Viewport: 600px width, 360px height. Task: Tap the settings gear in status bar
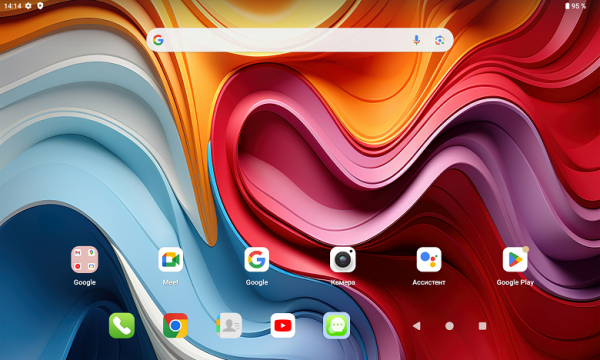point(28,6)
